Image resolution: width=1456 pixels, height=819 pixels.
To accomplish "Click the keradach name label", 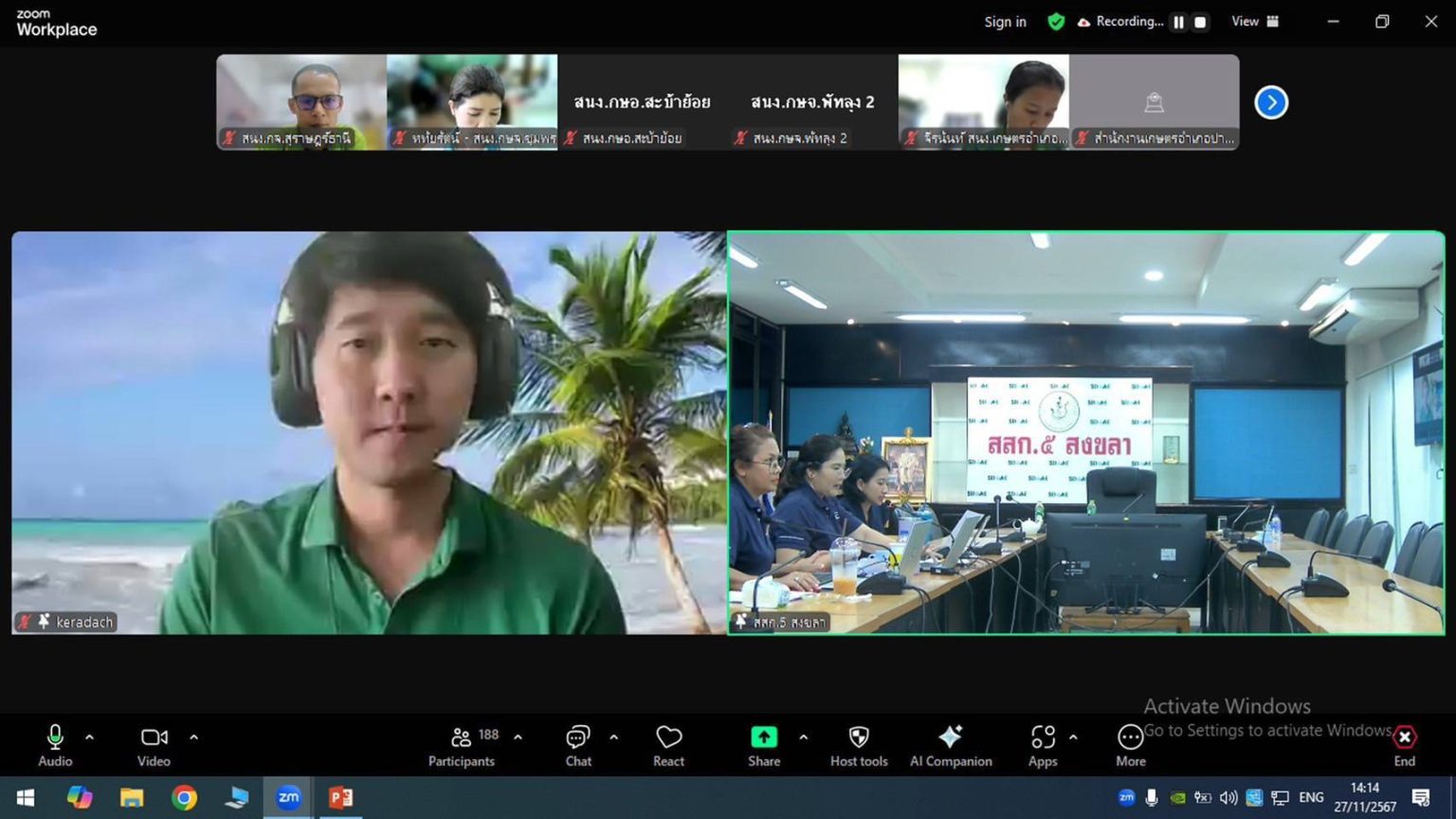I will [84, 622].
